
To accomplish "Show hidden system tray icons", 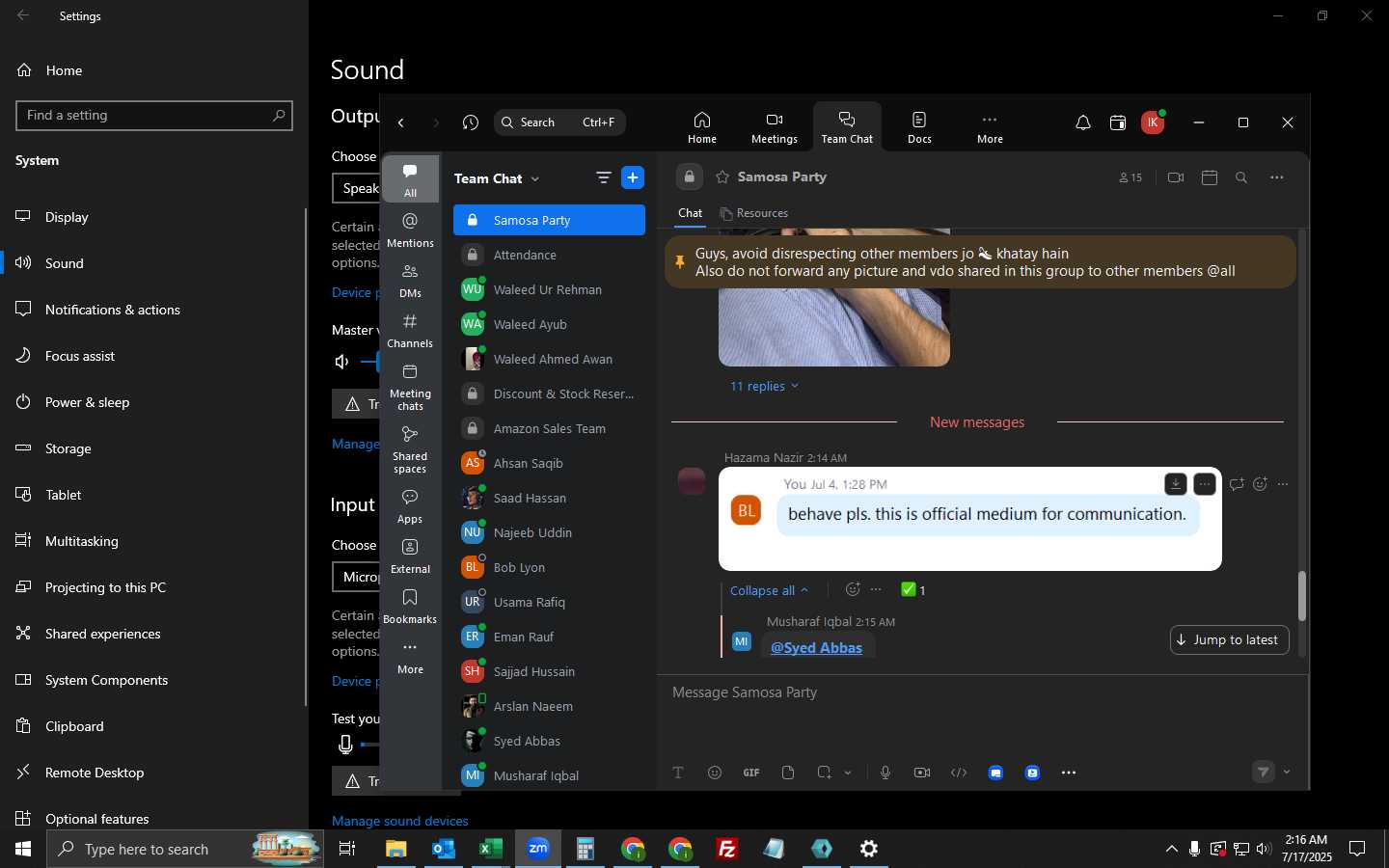I will (x=1172, y=849).
